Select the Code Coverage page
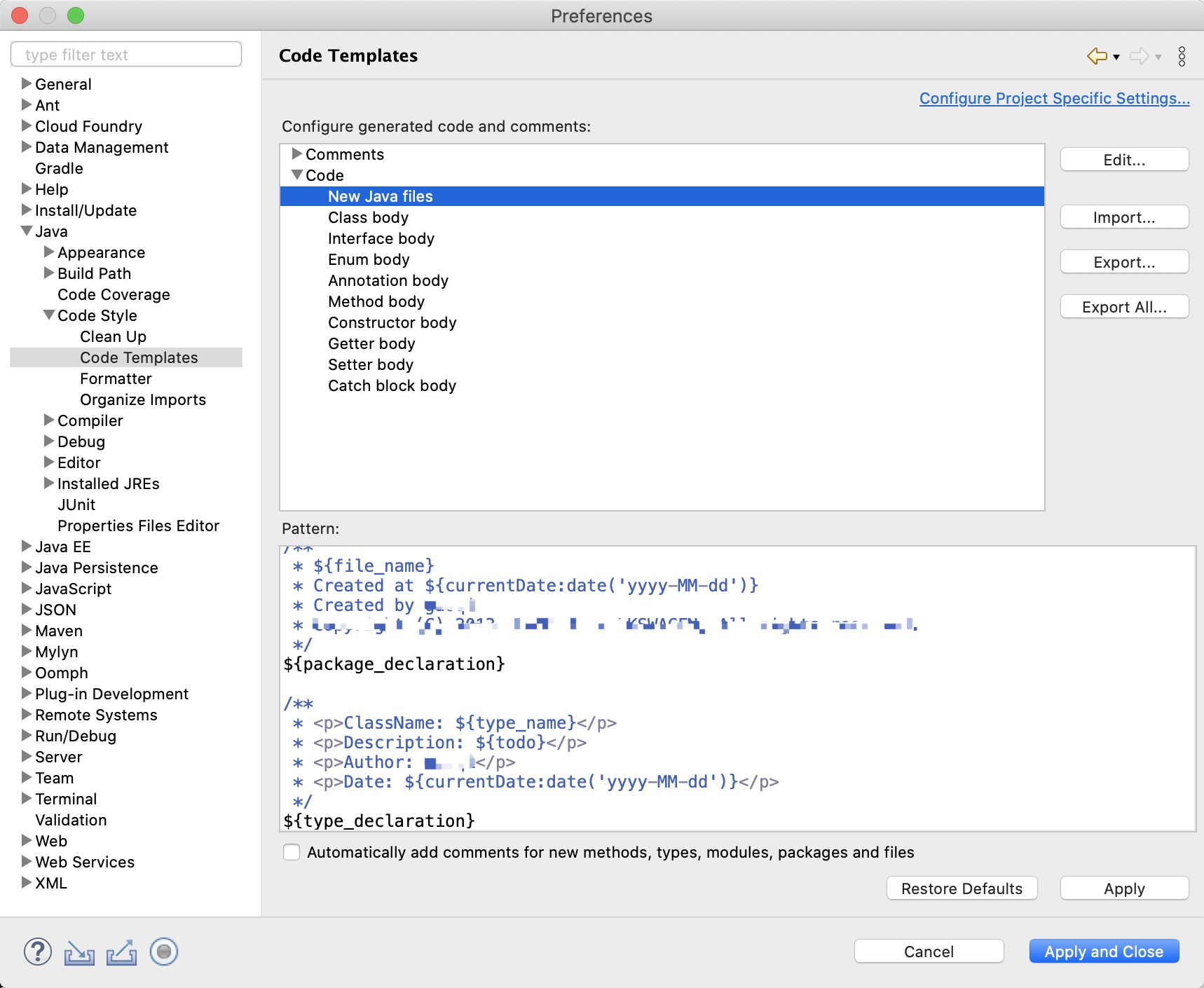Screen dimensions: 1204x988 pos(114,294)
